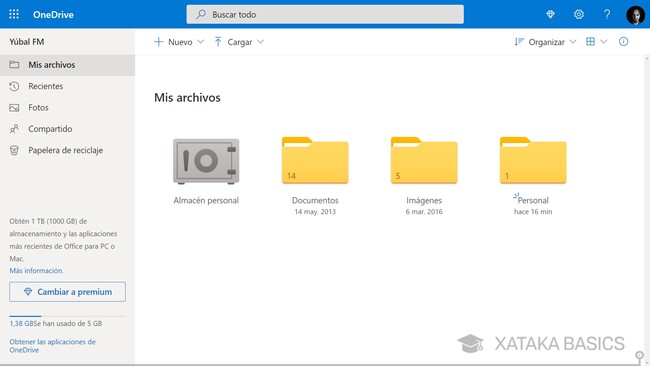Click the Recientes clock icon
This screenshot has height=366, width=650.
(x=14, y=86)
